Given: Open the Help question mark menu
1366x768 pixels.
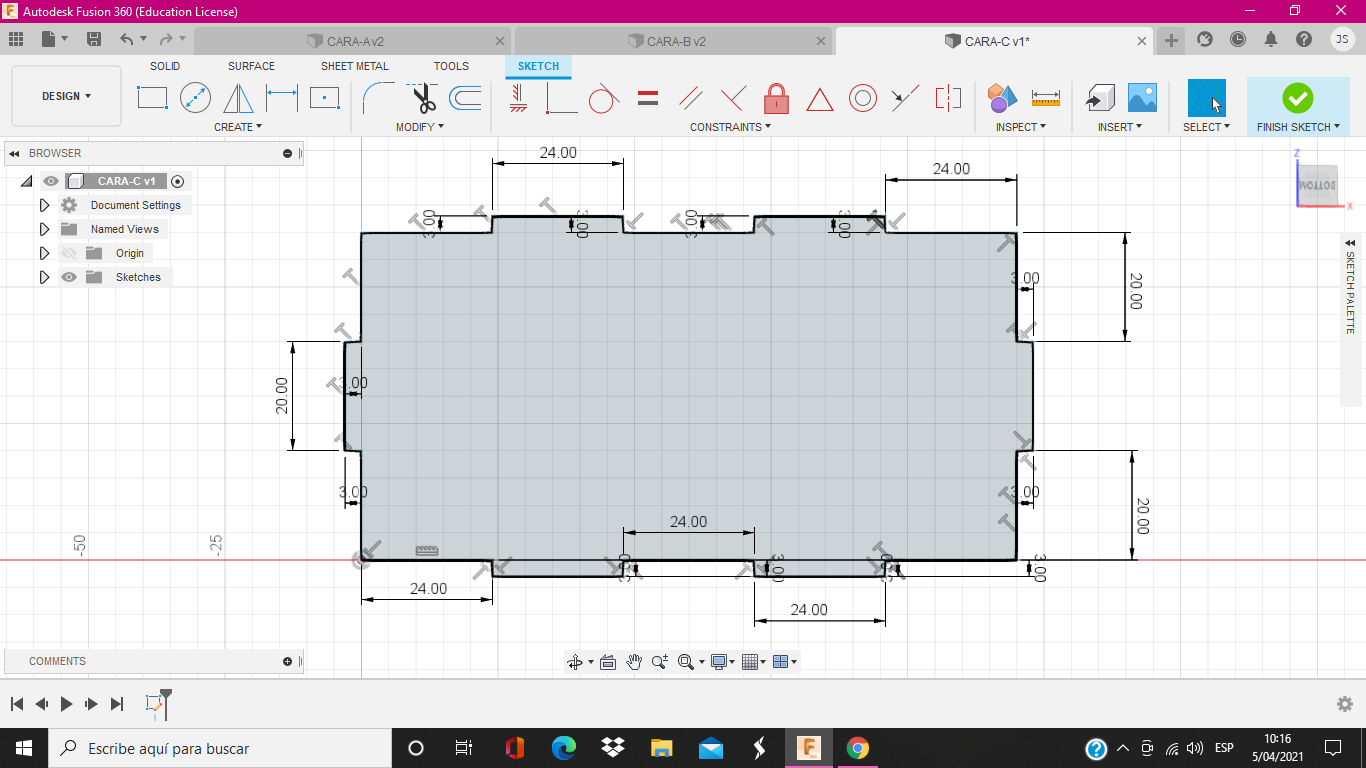Looking at the screenshot, I should (x=1304, y=39).
